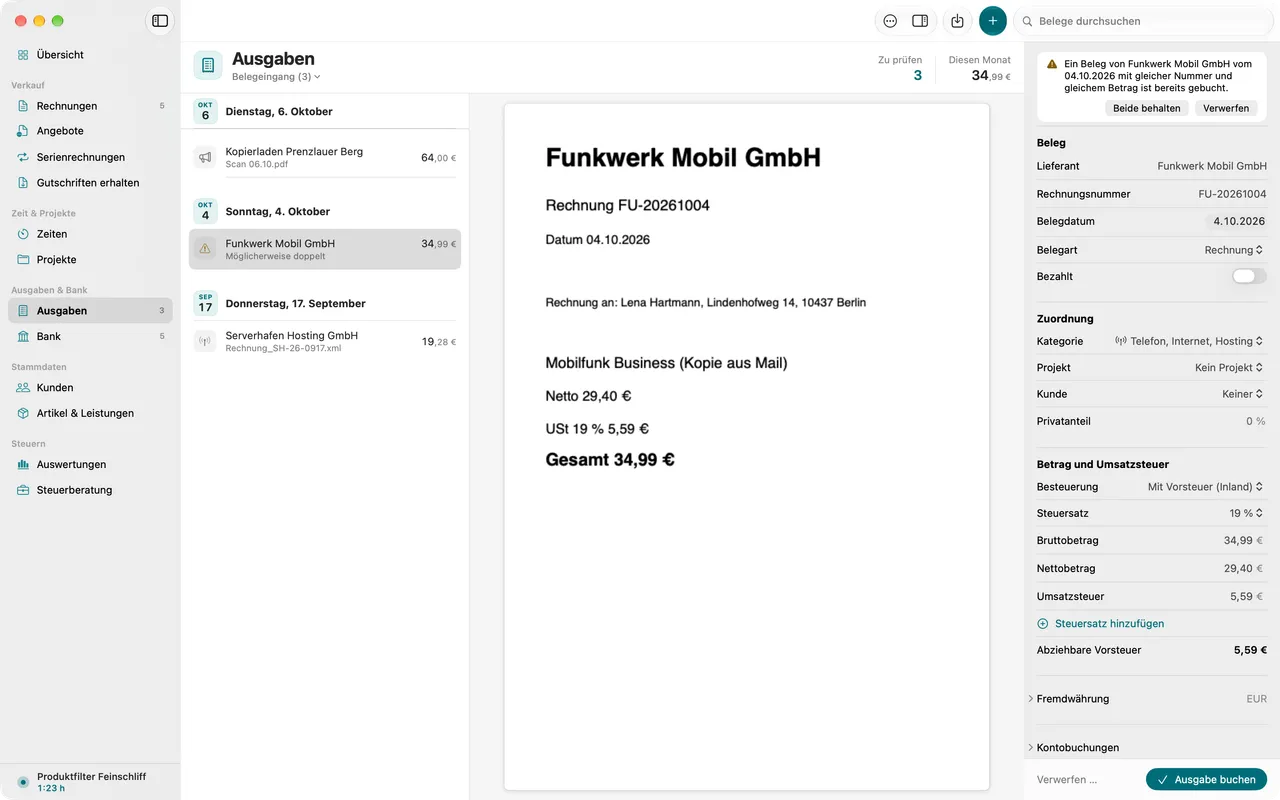Toggle the sidebar visibility icon
1280x800 pixels.
[x=160, y=21]
